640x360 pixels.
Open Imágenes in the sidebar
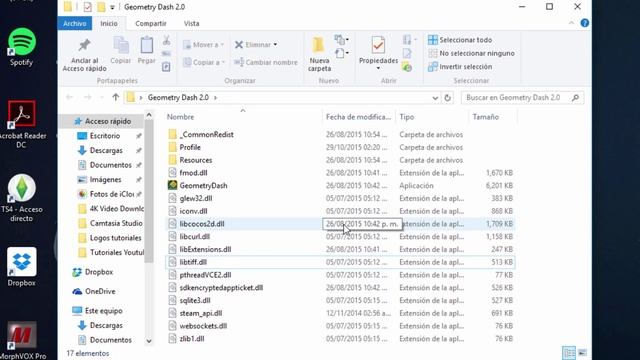[x=105, y=180]
